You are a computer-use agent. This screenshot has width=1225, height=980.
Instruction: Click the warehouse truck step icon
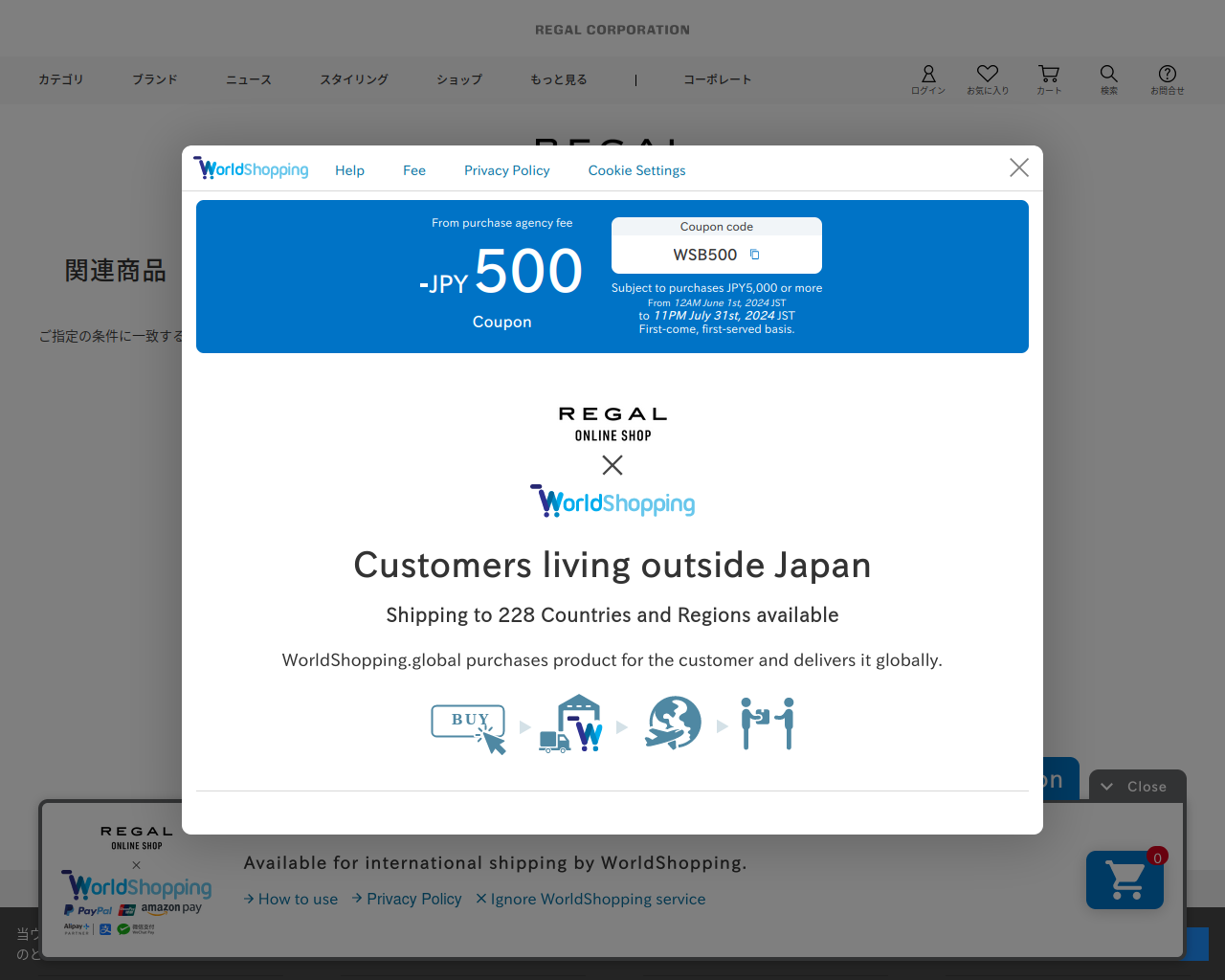click(x=571, y=724)
